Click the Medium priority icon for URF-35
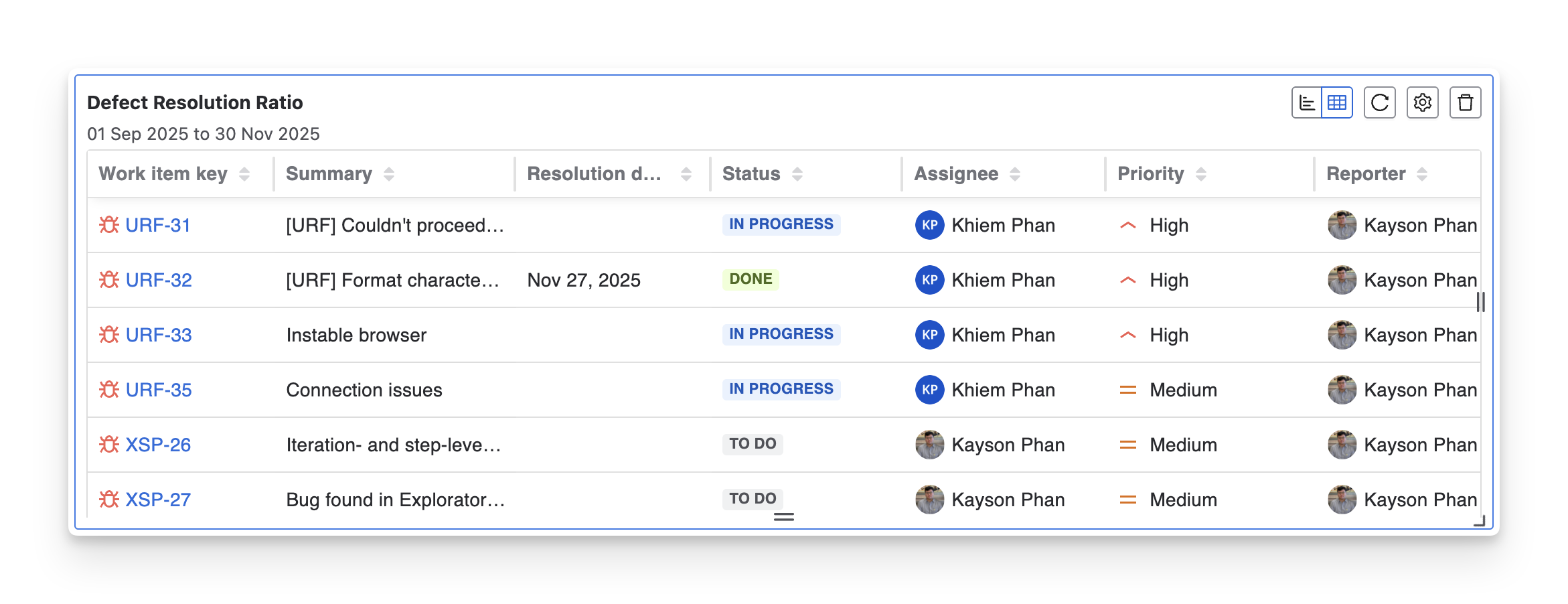1568x604 pixels. coord(1128,390)
